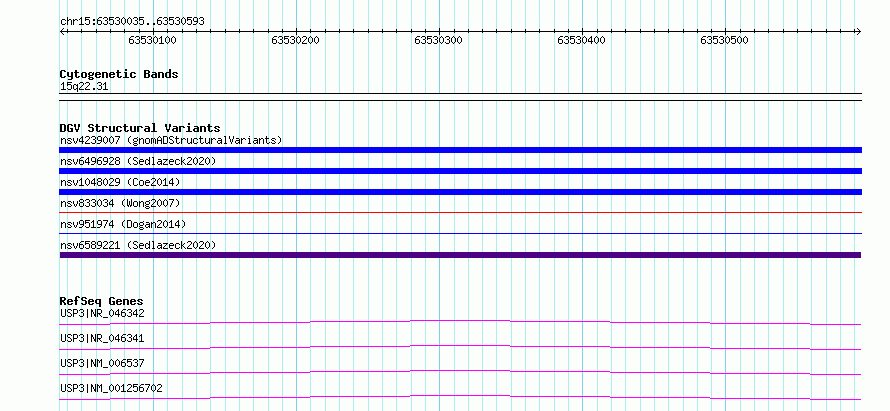Click the 15q22.31 band label

click(84, 87)
